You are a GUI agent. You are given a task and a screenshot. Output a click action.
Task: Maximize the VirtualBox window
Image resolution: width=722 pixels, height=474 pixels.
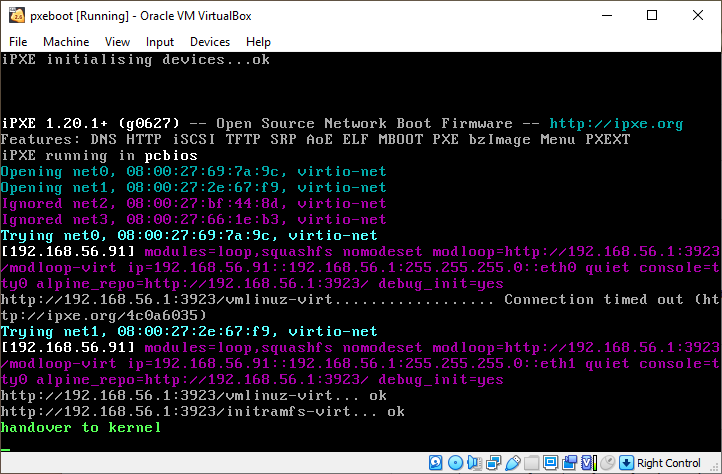652,15
